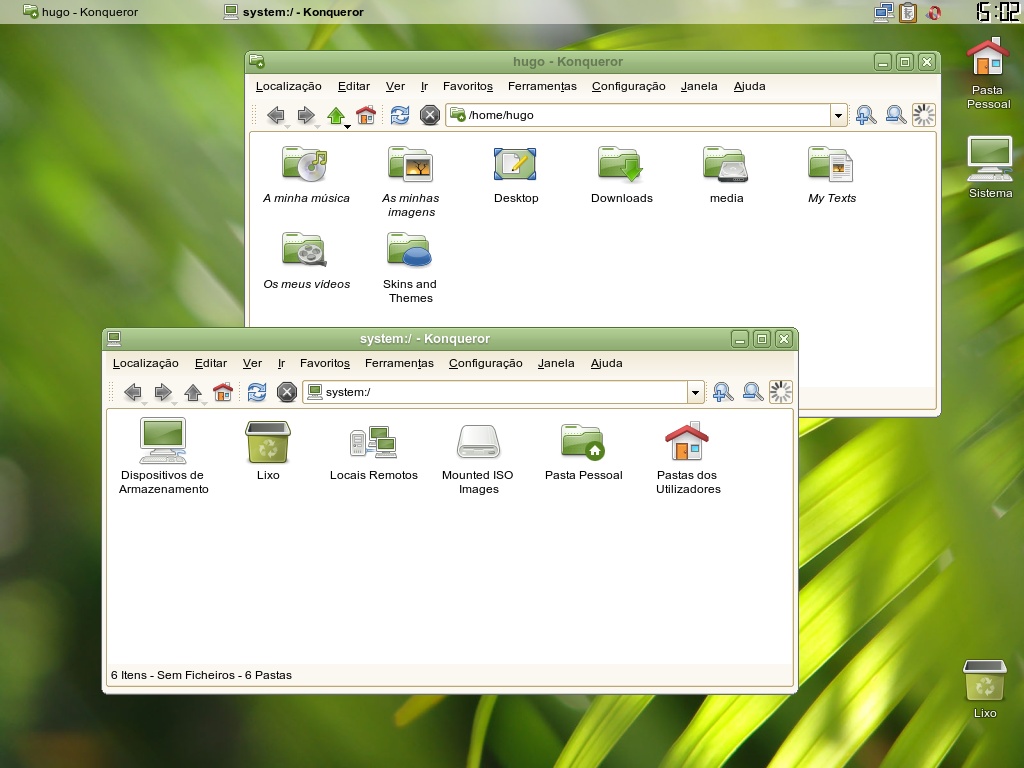
Task: Switch to 'system:/ - Konqueror' taskbar entry
Action: click(293, 12)
